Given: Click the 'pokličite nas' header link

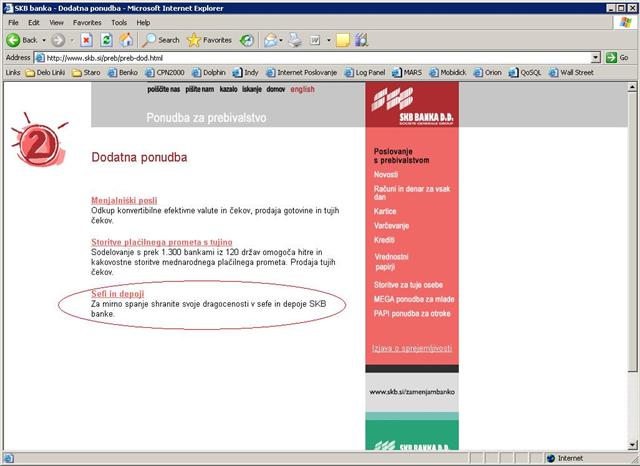Looking at the screenshot, I should [164, 89].
